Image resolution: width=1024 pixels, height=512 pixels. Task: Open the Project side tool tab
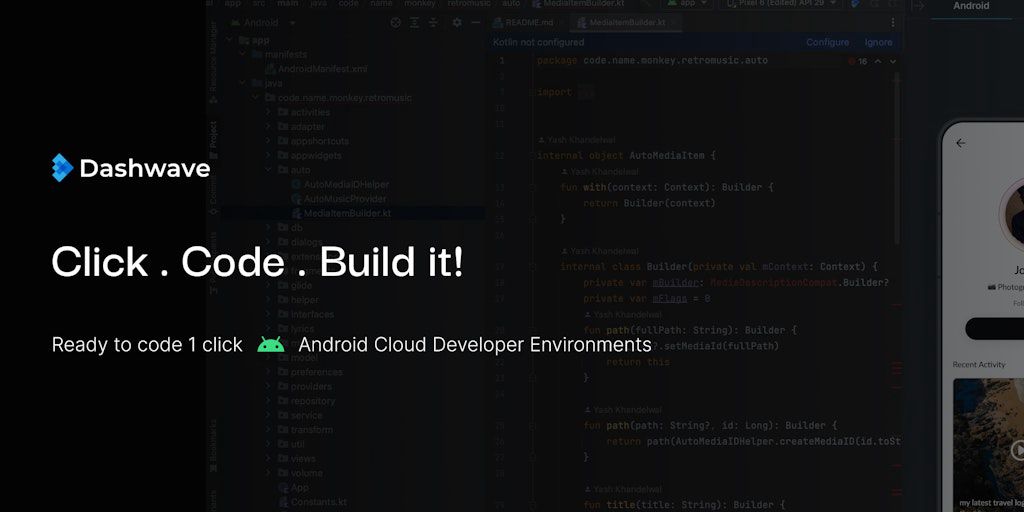click(x=213, y=140)
